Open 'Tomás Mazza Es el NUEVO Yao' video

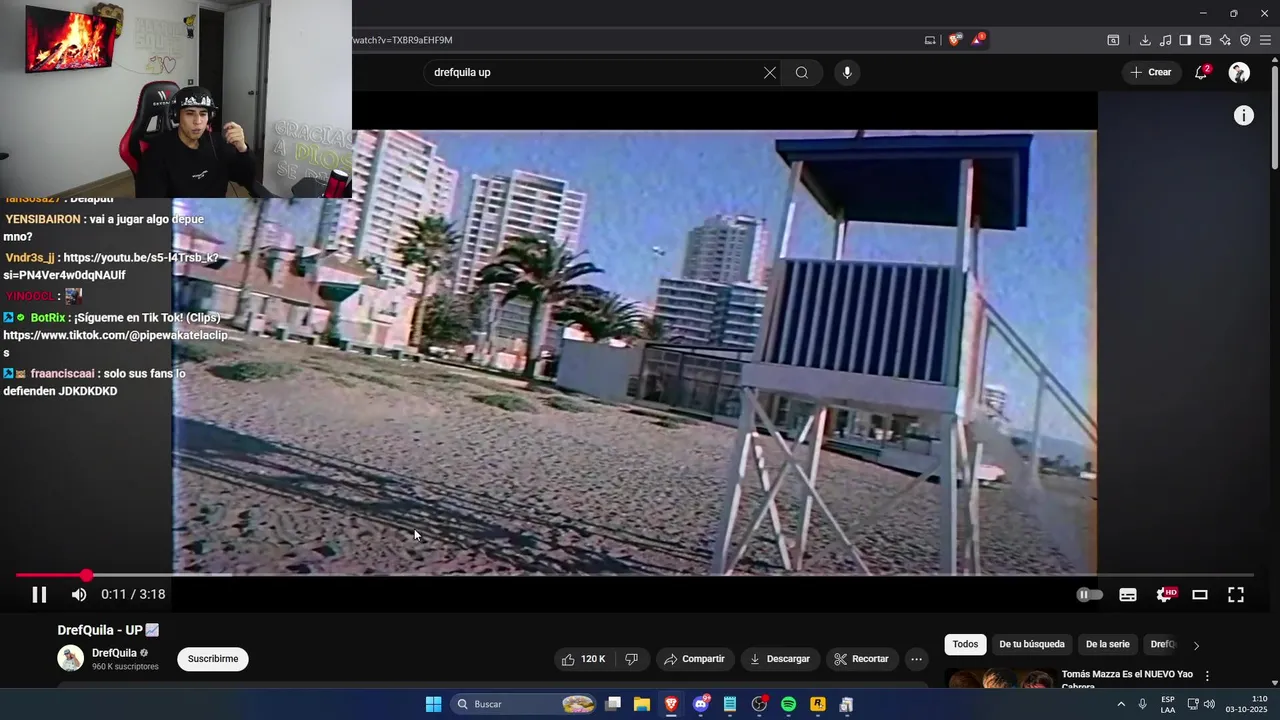coord(1127,680)
